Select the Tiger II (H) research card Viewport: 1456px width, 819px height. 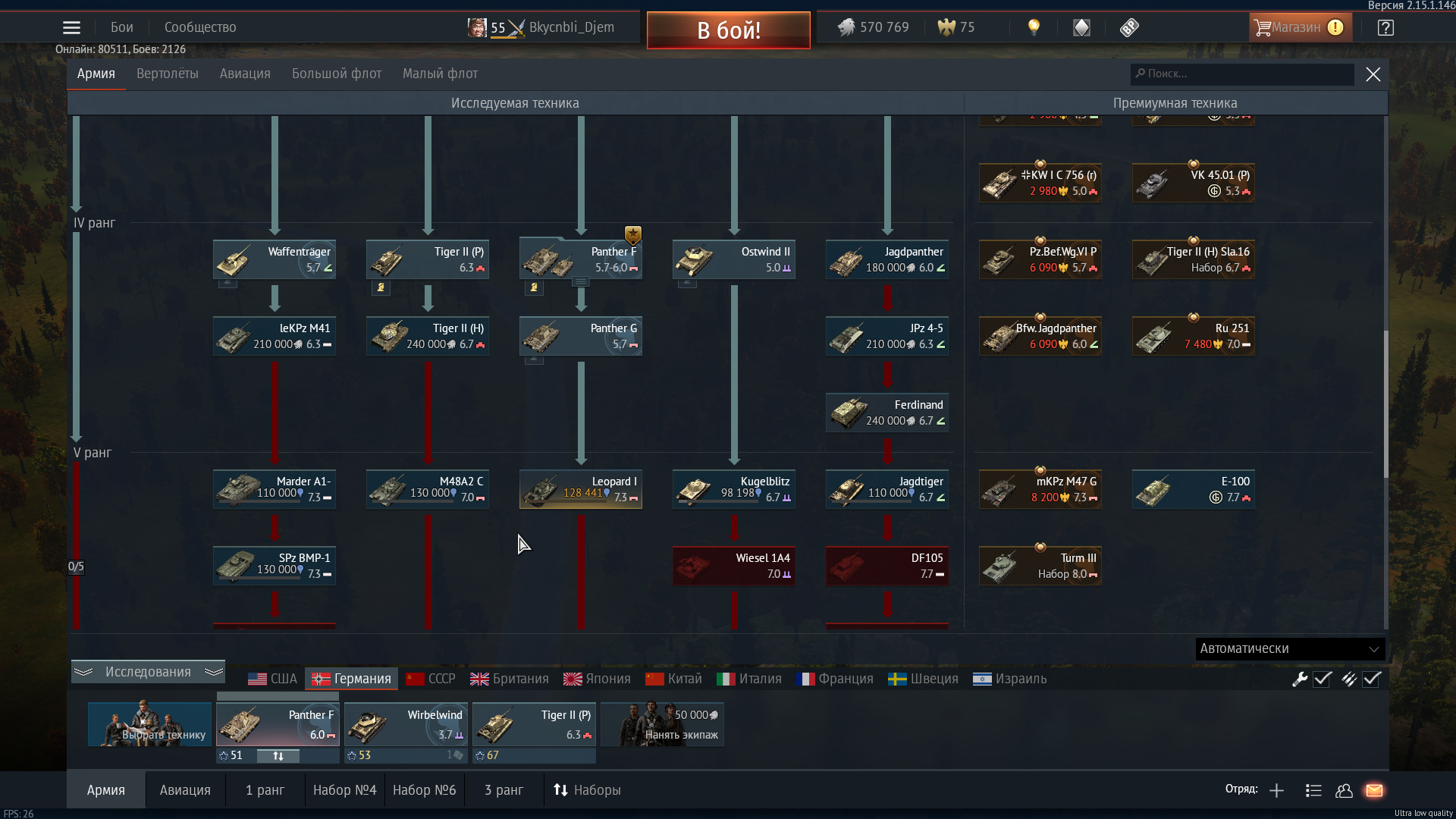(428, 336)
